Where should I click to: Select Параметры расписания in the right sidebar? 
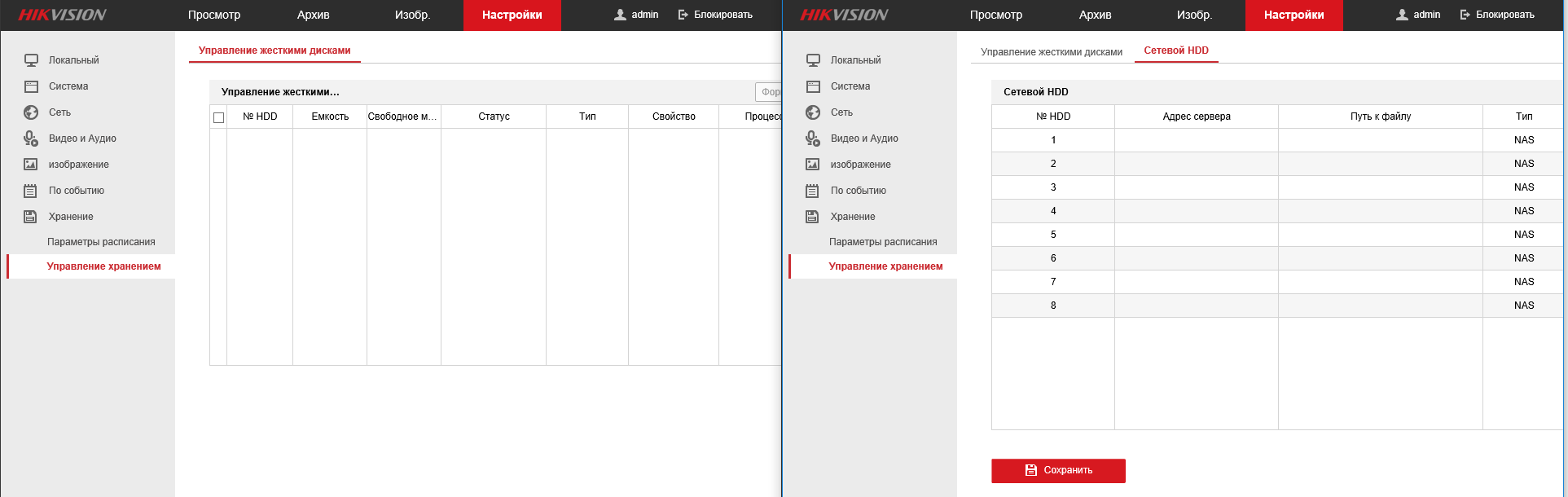(883, 242)
